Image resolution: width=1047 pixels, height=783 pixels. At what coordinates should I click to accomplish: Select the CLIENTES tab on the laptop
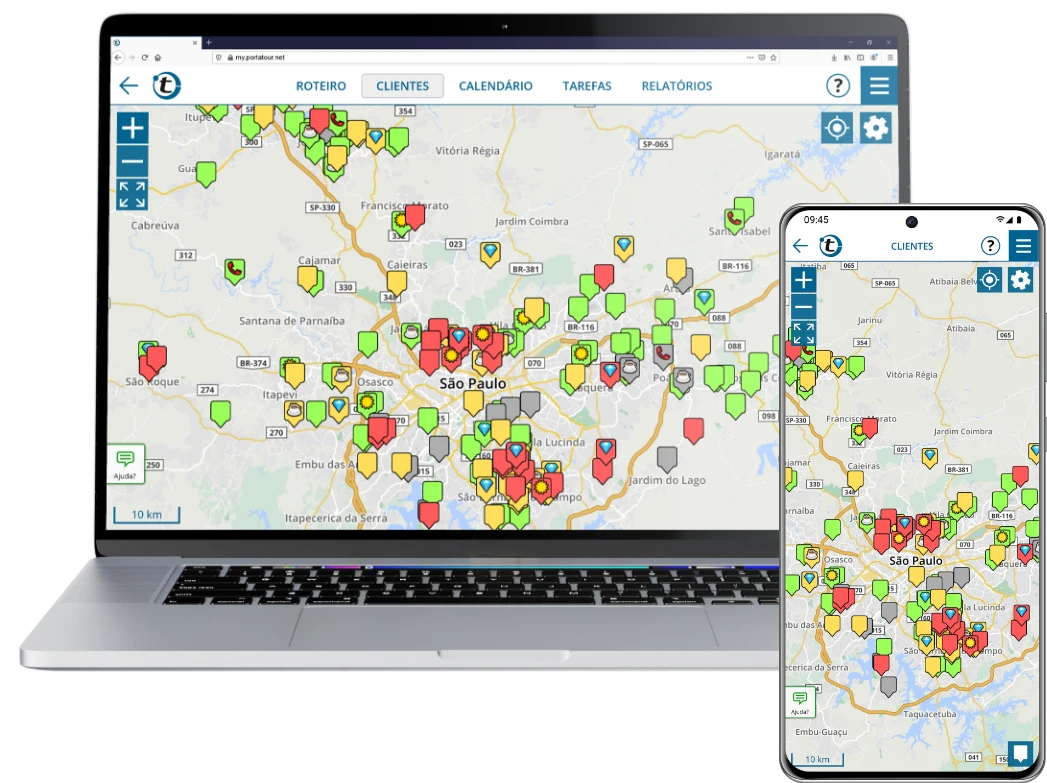pos(403,86)
